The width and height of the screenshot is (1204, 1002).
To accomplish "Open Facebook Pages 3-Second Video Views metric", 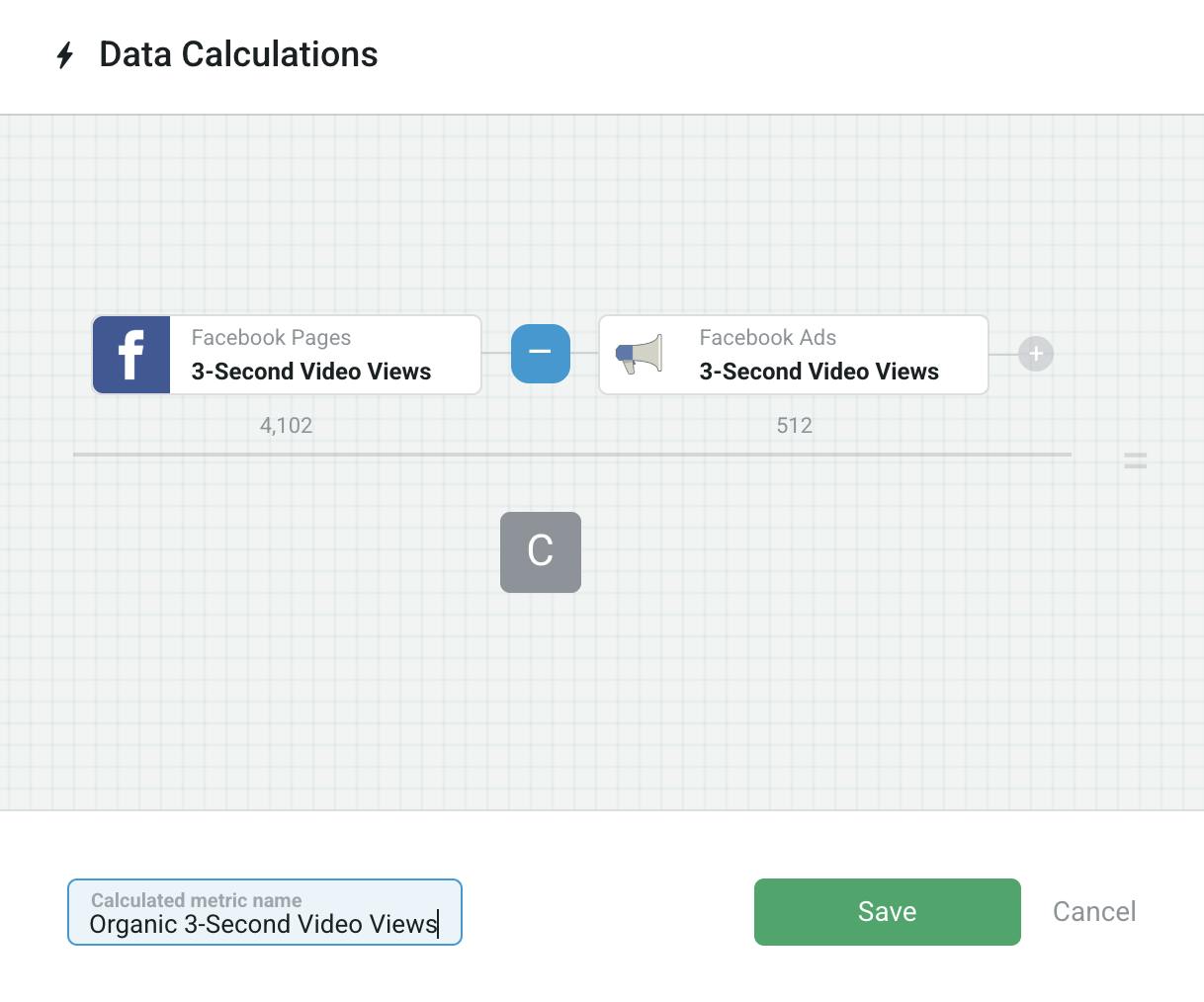I will point(311,372).
